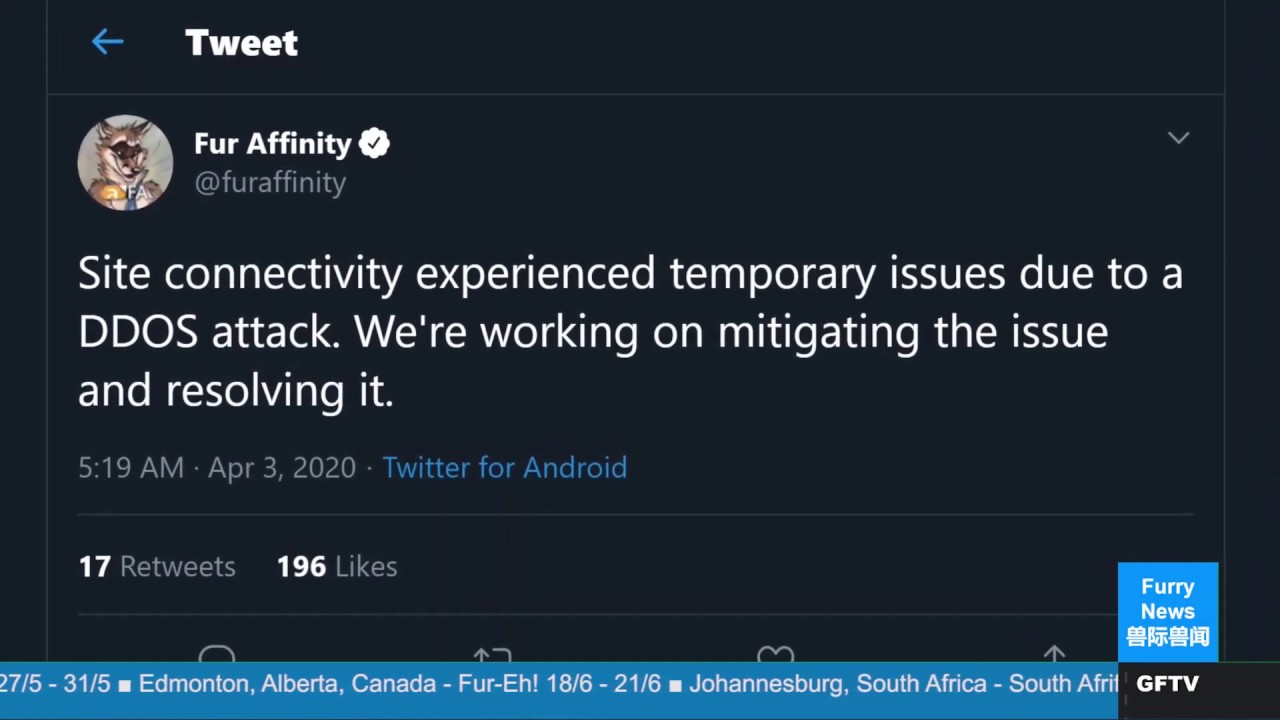Click the retweet arrows icon
This screenshot has height=720, width=1280.
coord(492,654)
